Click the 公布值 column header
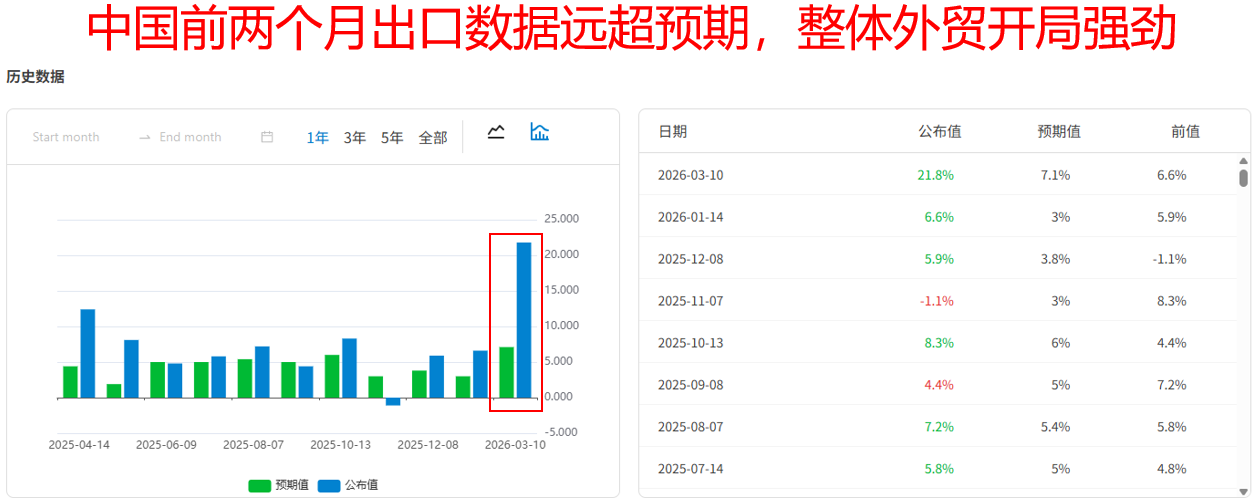This screenshot has height=503, width=1255. tap(939, 131)
